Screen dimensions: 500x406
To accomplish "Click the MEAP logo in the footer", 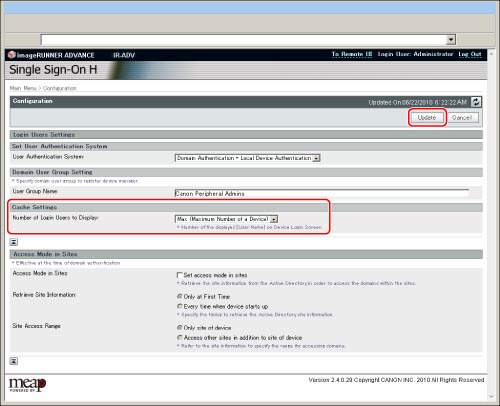I will pos(27,385).
